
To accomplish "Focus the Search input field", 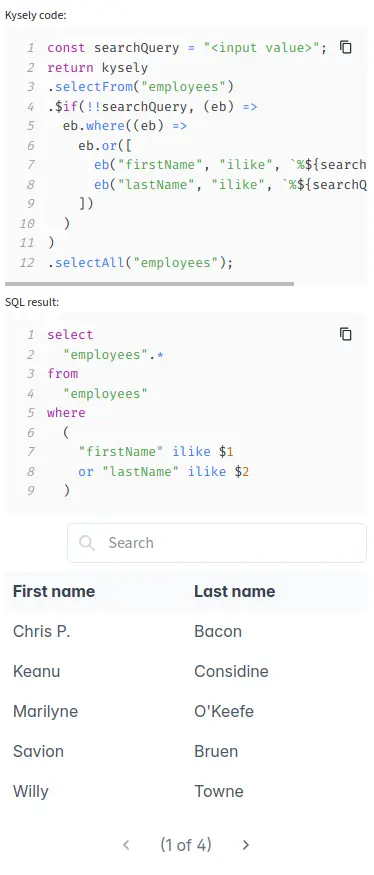I will 217,543.
